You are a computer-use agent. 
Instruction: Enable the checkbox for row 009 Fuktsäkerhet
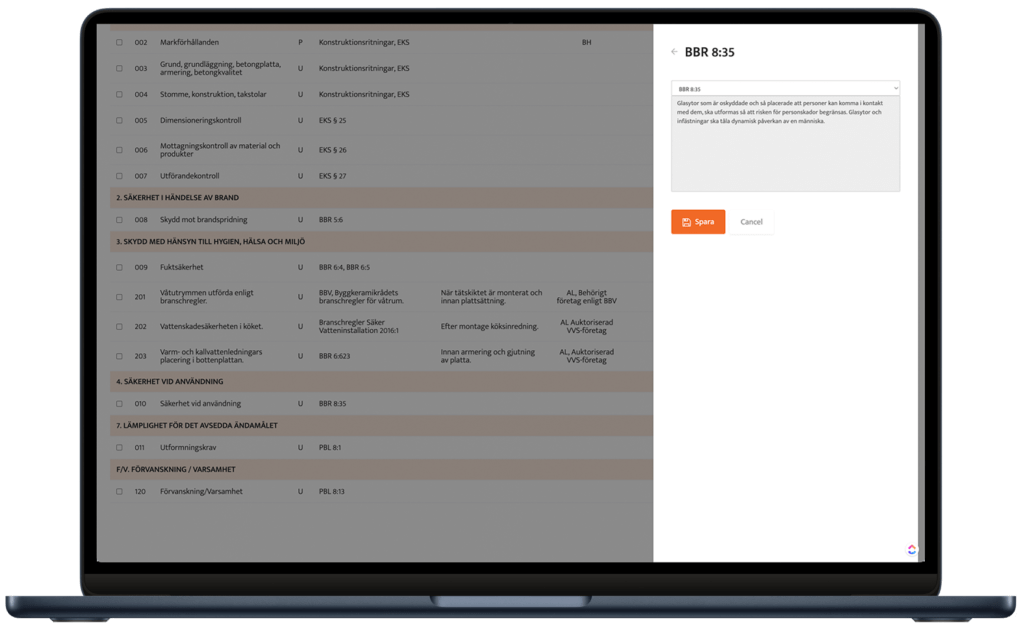[x=119, y=268]
